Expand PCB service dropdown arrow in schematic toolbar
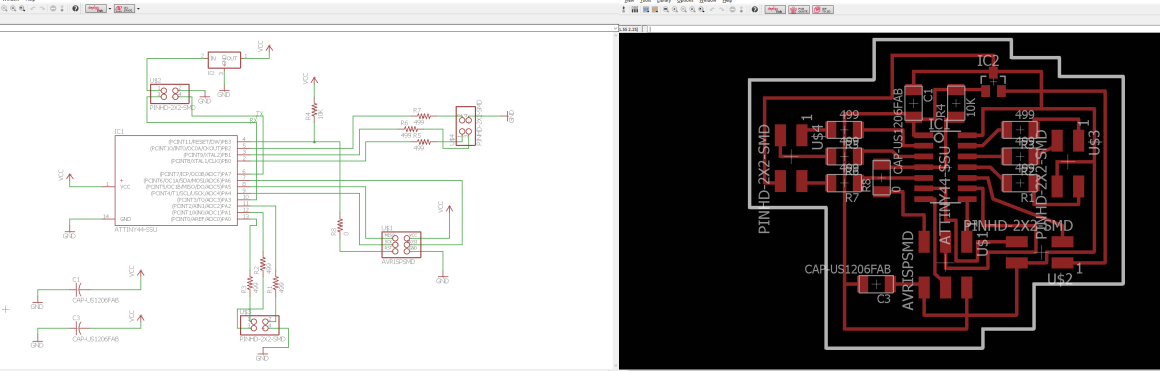 [138, 9]
